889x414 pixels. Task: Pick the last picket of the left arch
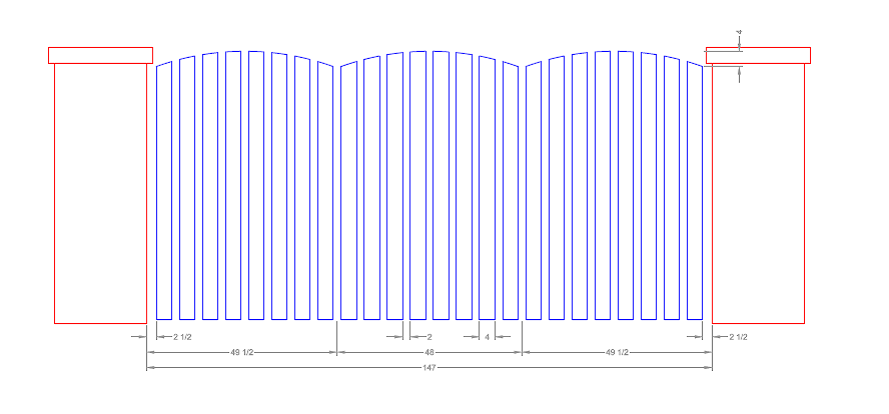(325, 190)
